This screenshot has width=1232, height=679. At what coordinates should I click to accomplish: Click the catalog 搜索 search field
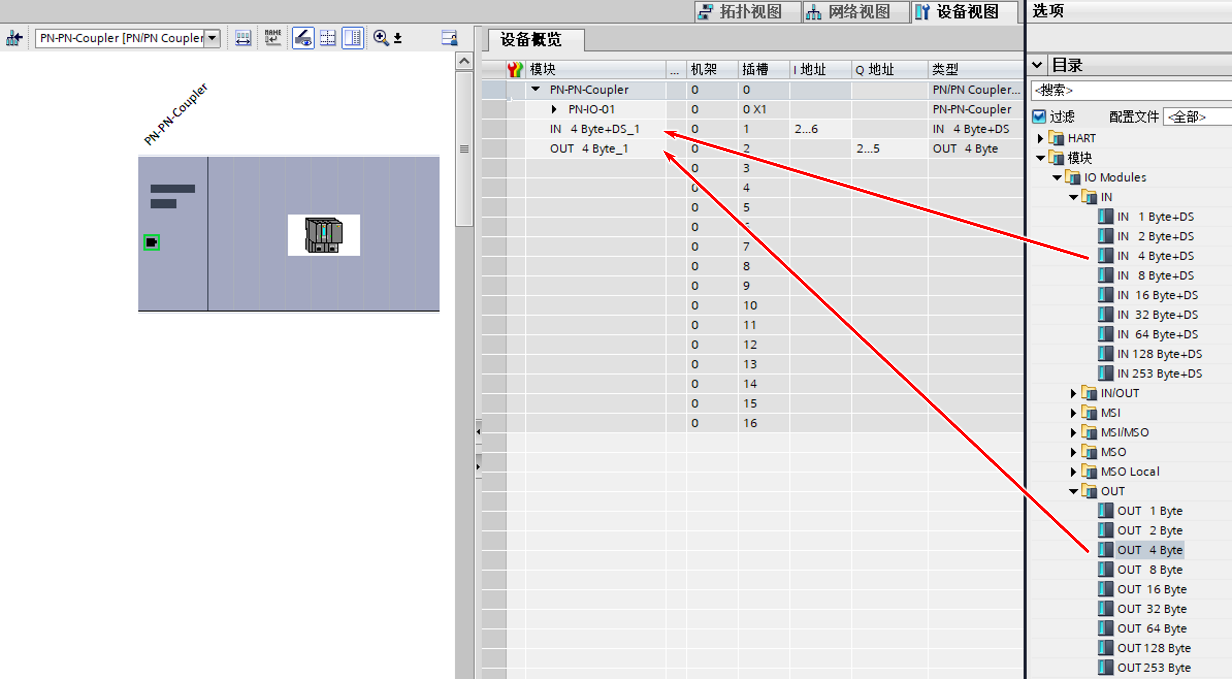point(1130,91)
